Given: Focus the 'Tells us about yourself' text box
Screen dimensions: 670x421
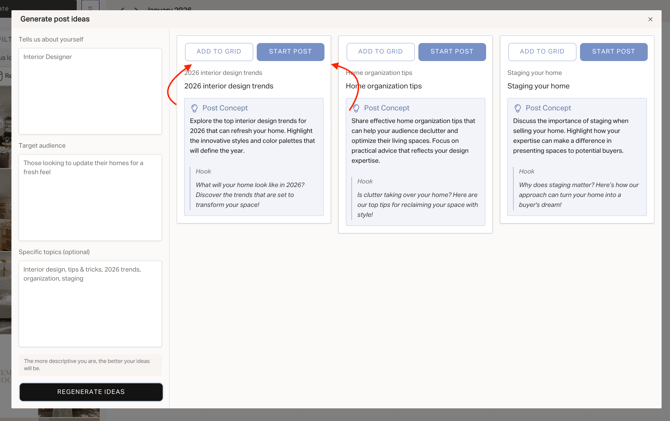Looking at the screenshot, I should 90,91.
